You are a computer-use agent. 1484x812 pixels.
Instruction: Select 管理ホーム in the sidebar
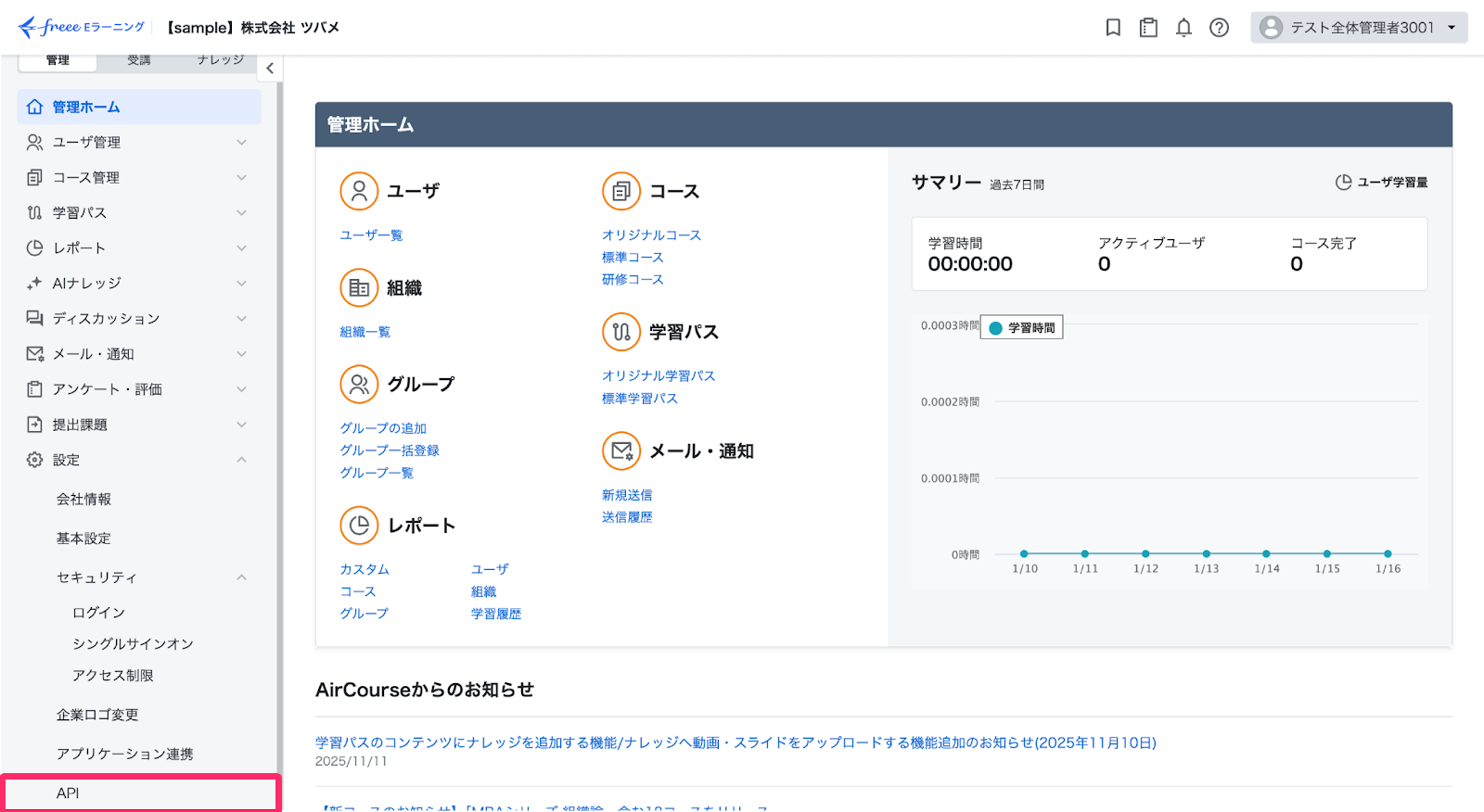(x=139, y=107)
